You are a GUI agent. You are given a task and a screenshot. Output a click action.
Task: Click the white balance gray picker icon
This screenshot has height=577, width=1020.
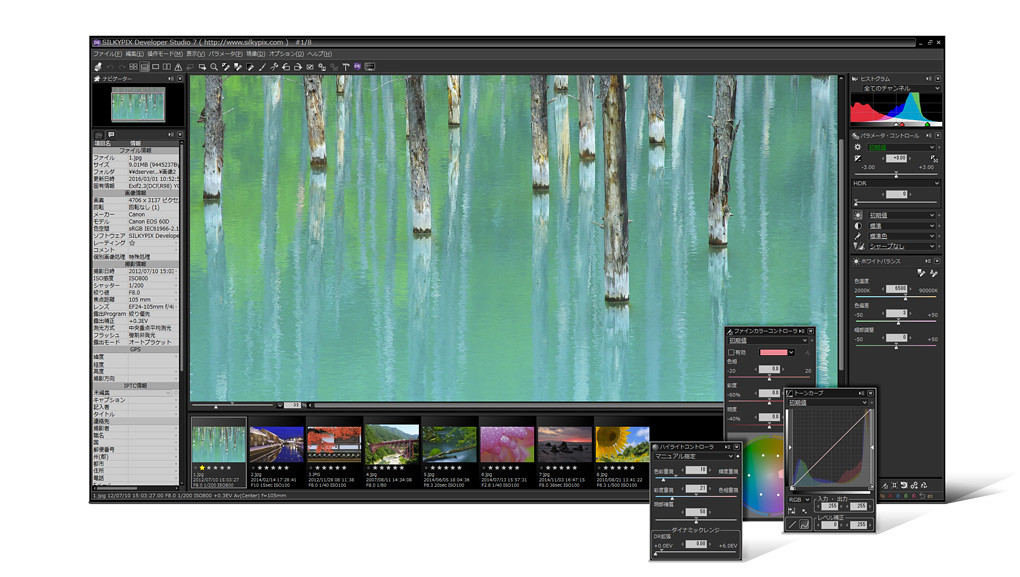921,273
